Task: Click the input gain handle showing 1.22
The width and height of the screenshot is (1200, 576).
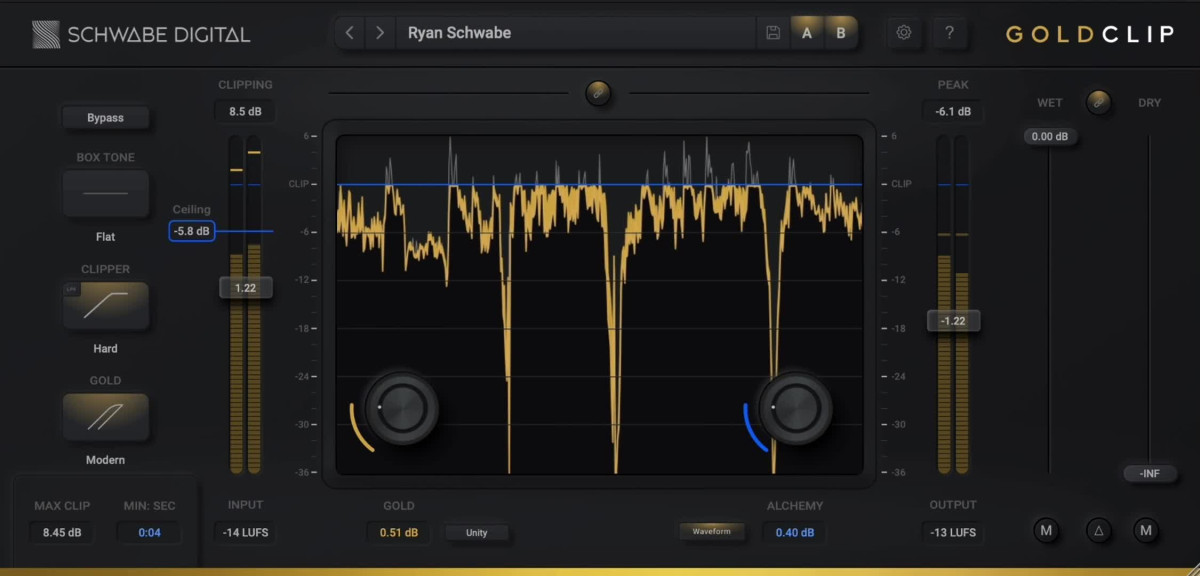Action: (245, 288)
